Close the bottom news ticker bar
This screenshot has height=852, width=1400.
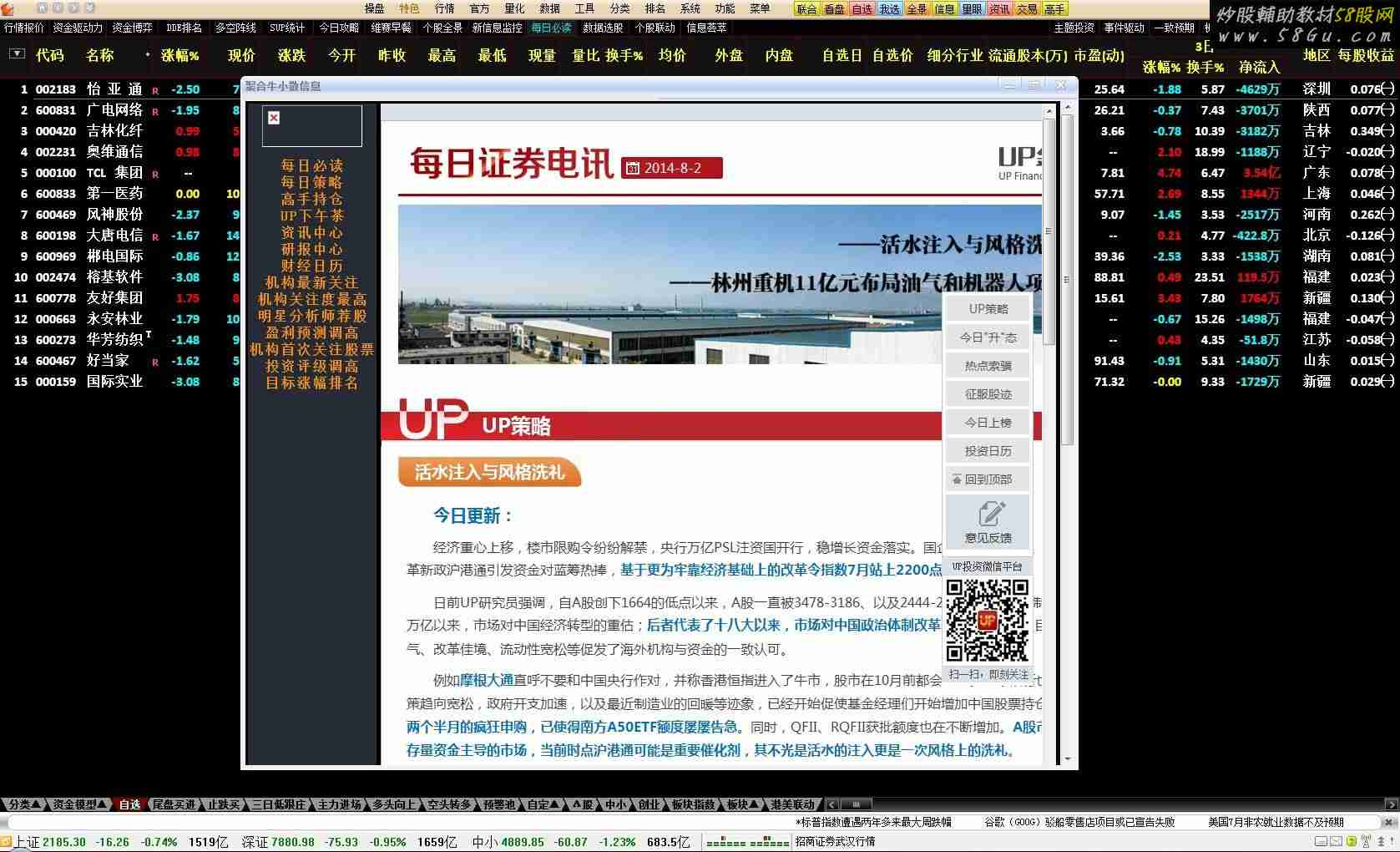click(1388, 823)
